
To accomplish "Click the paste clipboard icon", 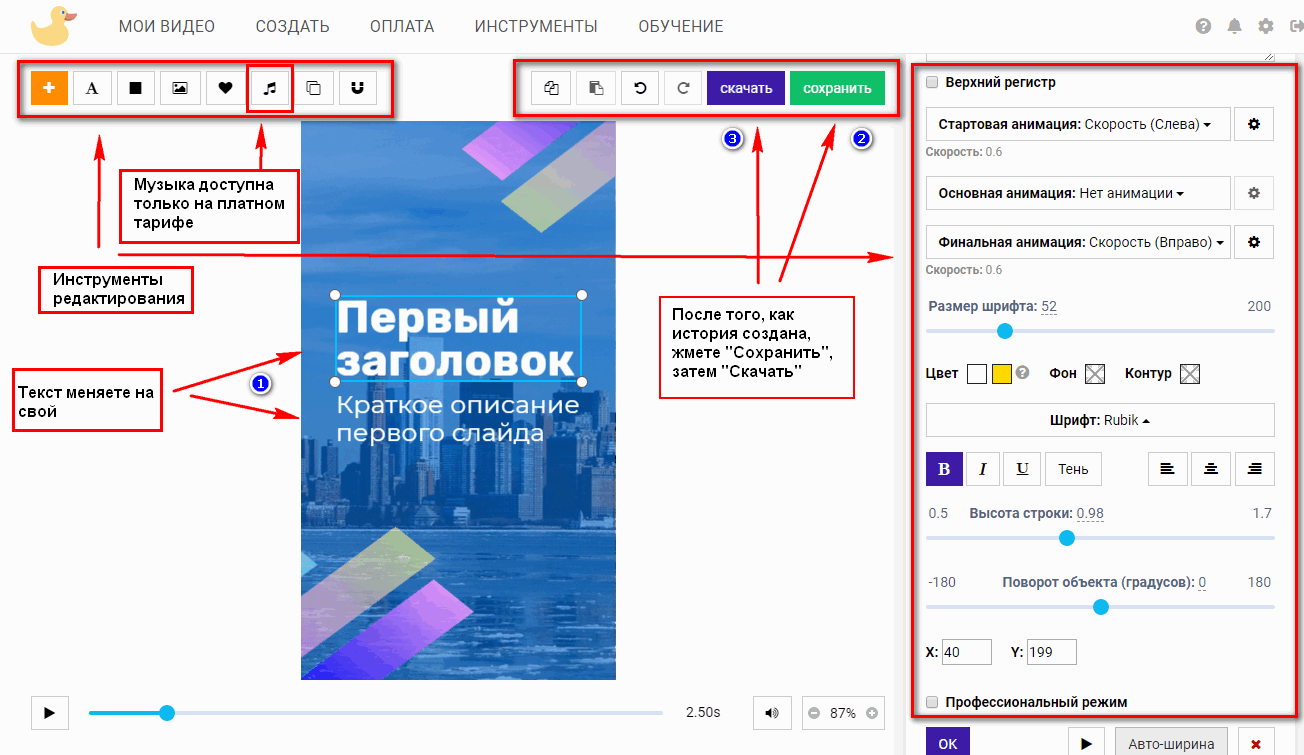I will (595, 88).
